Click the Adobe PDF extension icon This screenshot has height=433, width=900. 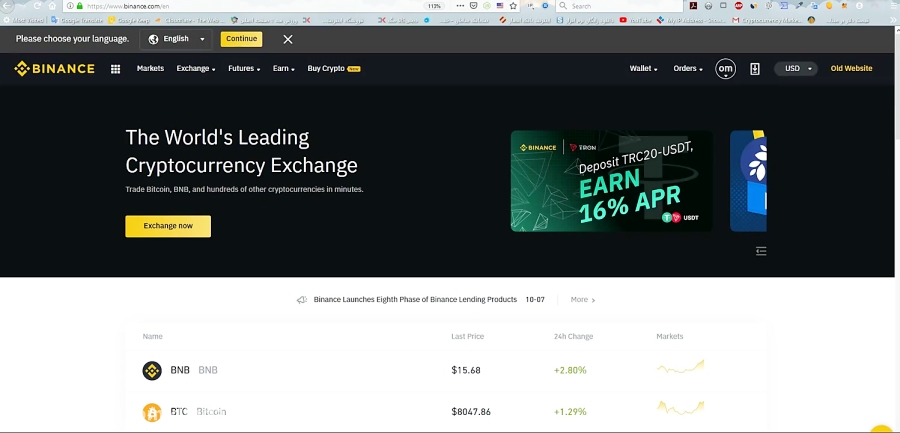(693, 6)
